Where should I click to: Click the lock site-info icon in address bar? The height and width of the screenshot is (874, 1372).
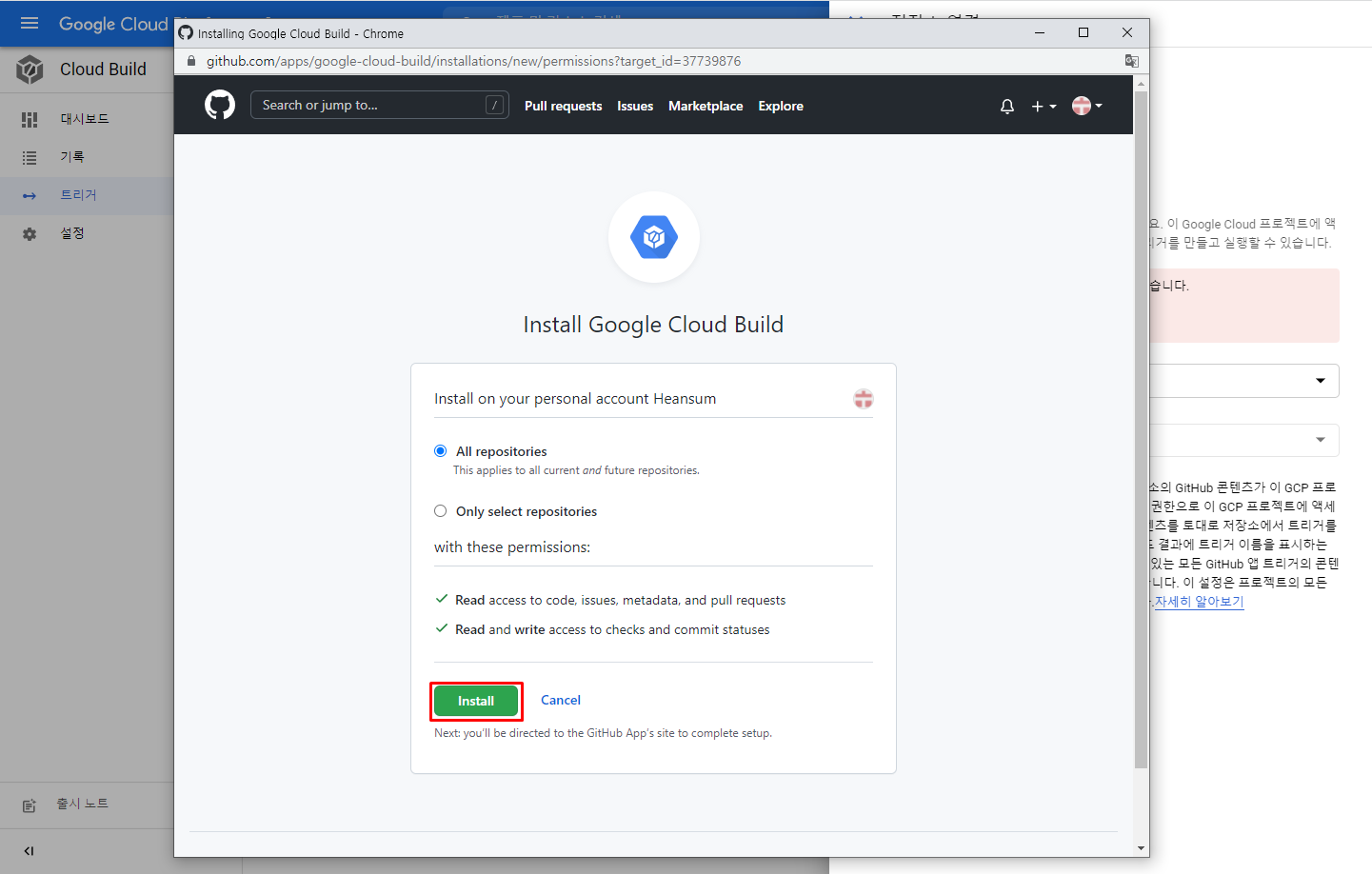coord(191,61)
